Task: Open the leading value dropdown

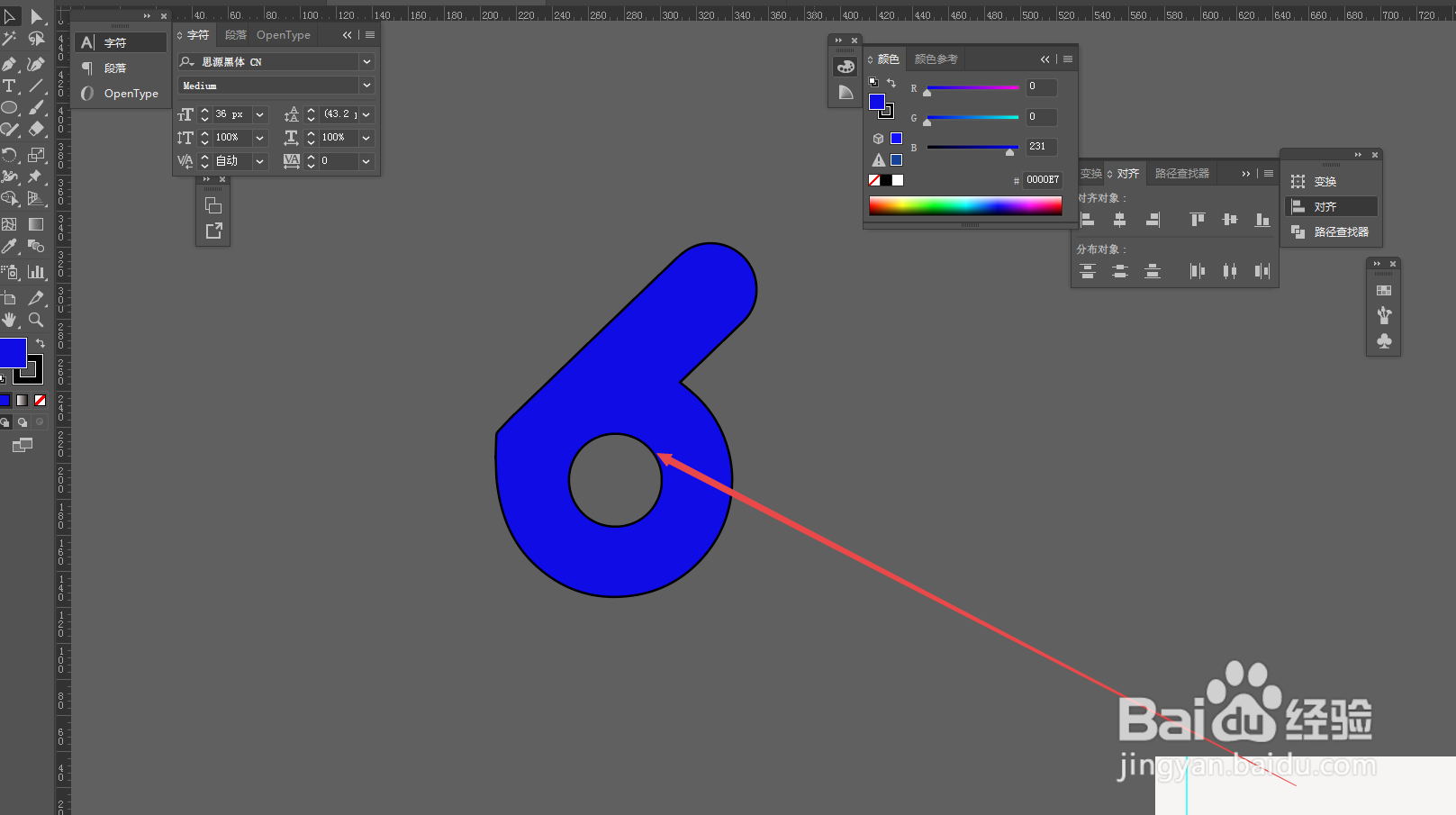Action: pyautogui.click(x=366, y=114)
